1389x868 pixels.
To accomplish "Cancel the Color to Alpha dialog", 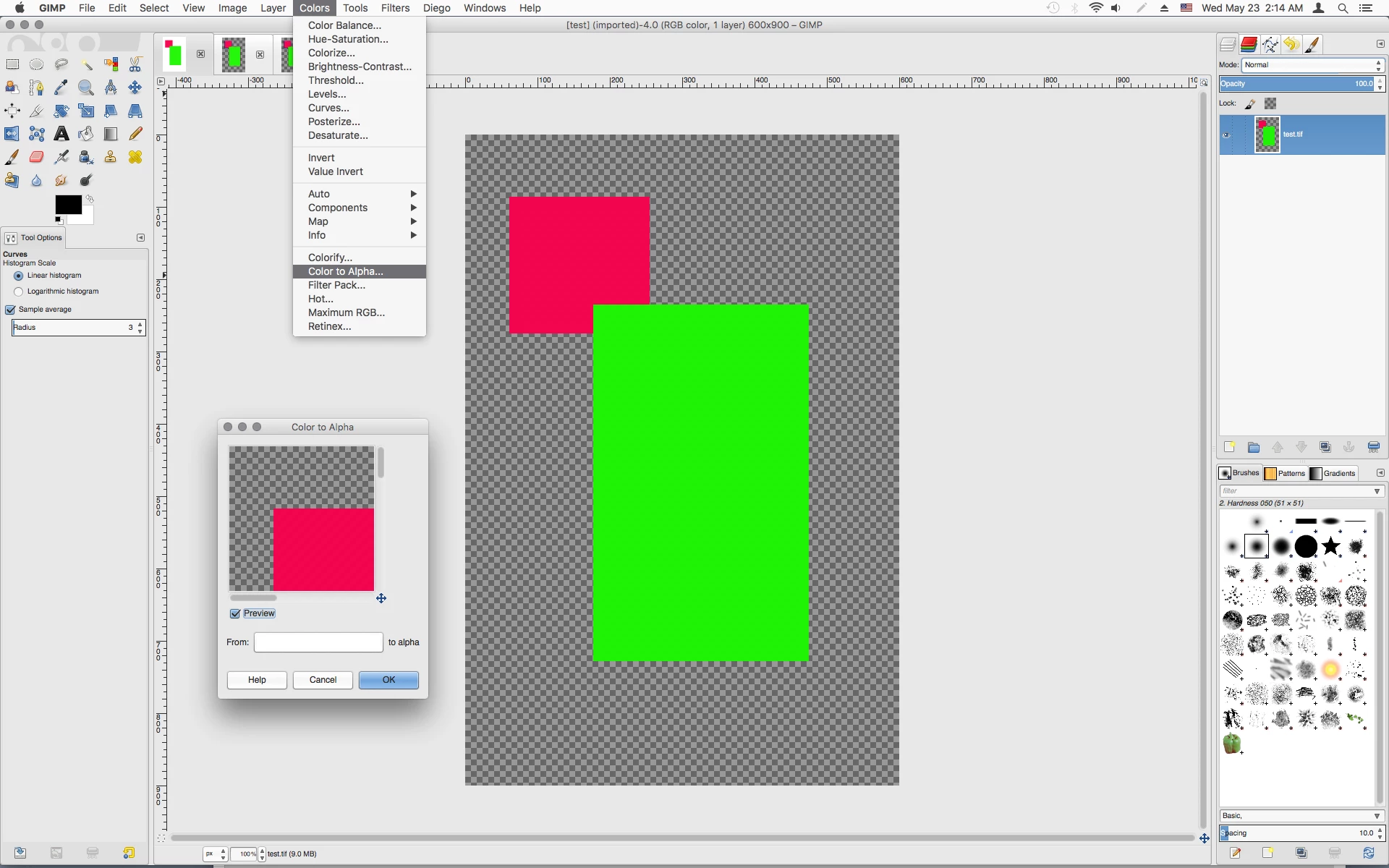I will coord(323,680).
